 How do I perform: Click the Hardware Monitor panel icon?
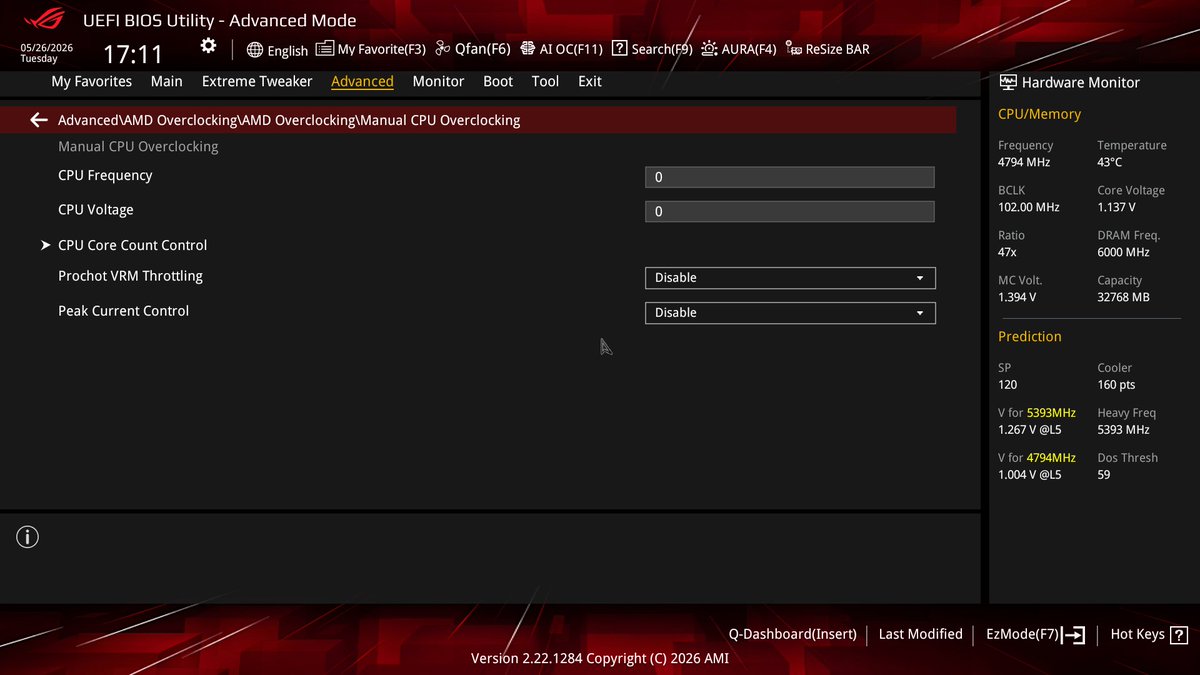point(1008,82)
